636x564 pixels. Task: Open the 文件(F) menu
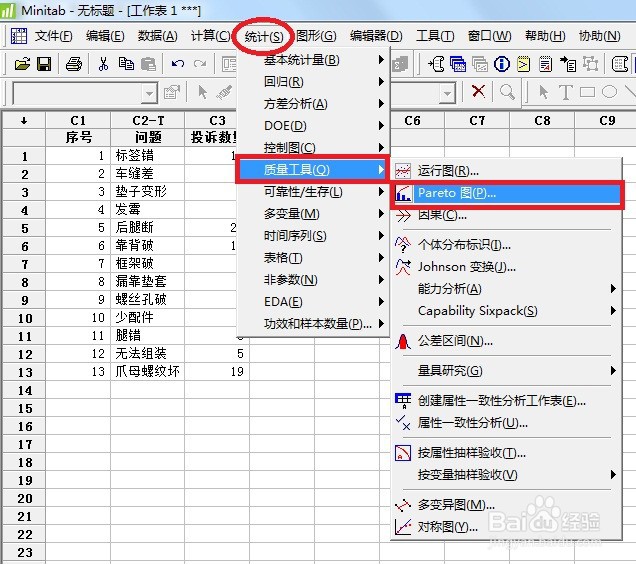[x=53, y=36]
